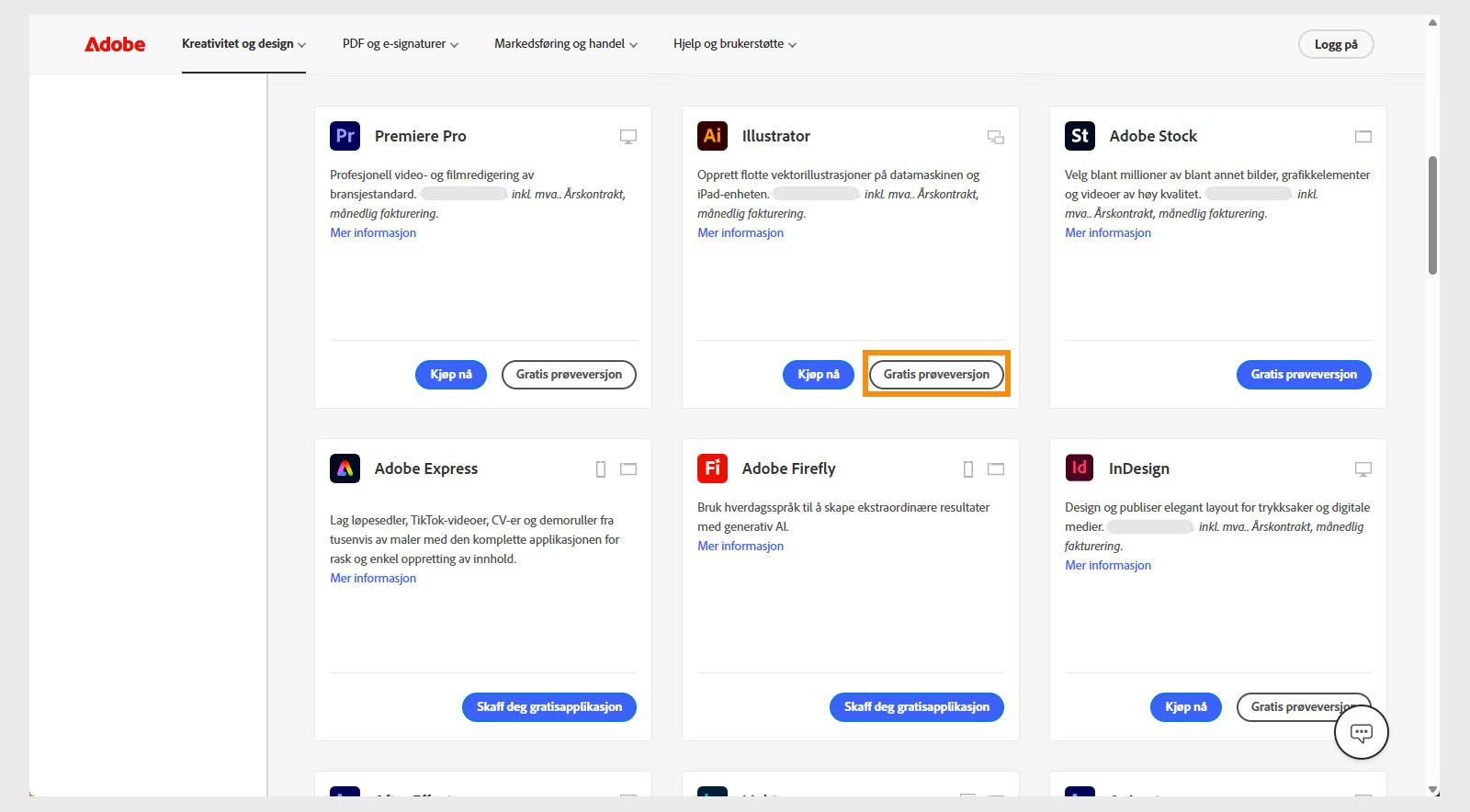Click Gratis prøveversjon for InDesign

[x=1304, y=707]
